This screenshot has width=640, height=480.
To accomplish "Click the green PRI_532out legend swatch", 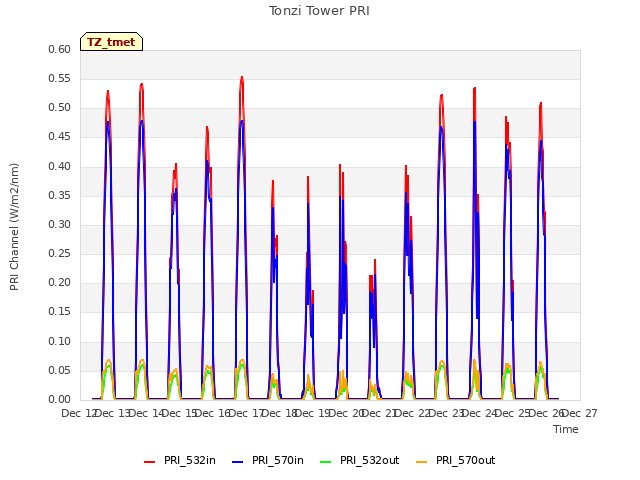I will [x=326, y=462].
